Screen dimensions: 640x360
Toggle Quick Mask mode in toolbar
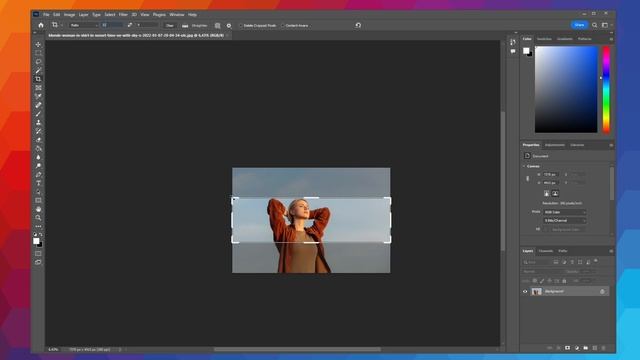coord(38,253)
